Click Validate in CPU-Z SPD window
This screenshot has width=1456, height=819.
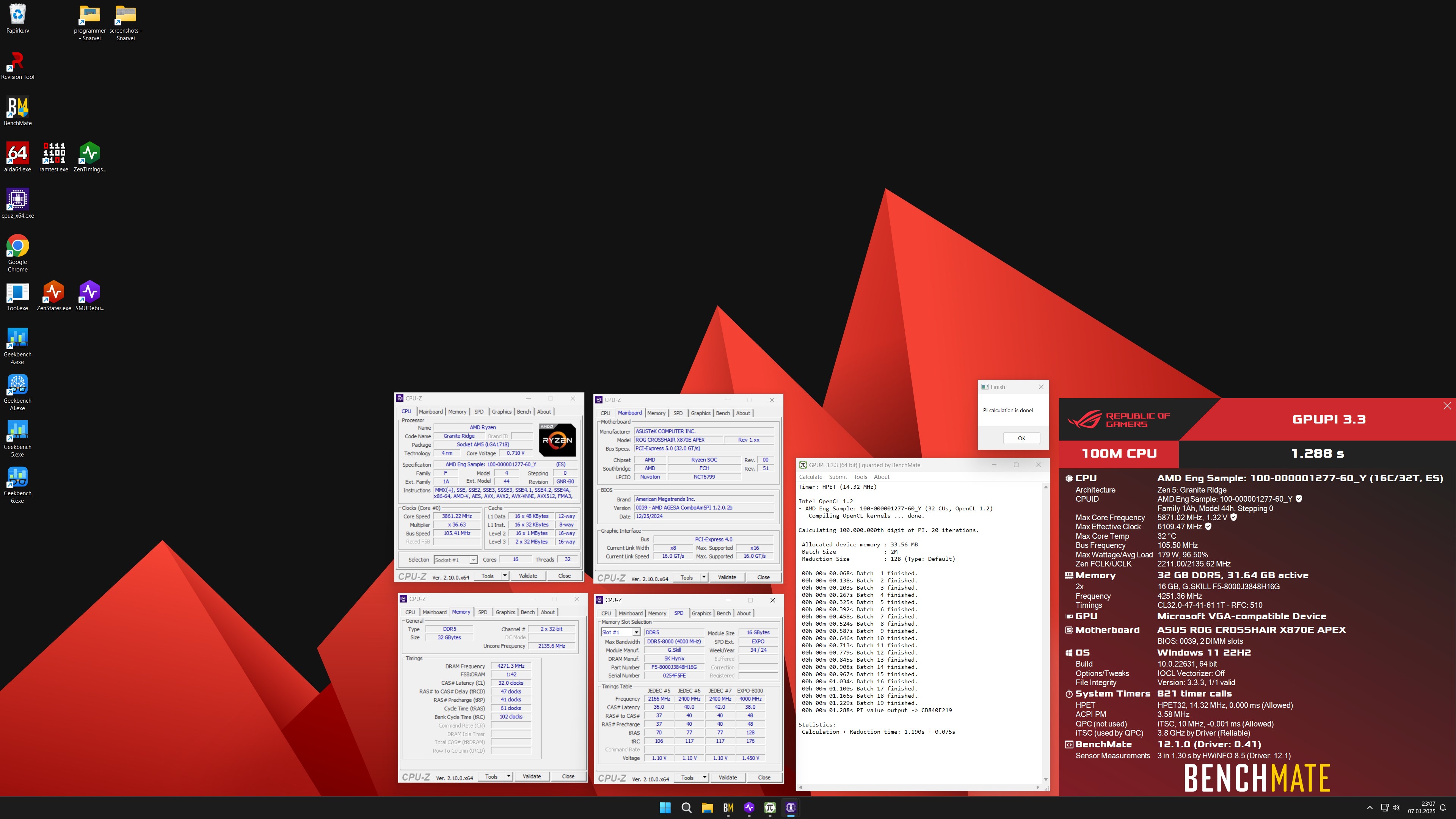[x=728, y=777]
